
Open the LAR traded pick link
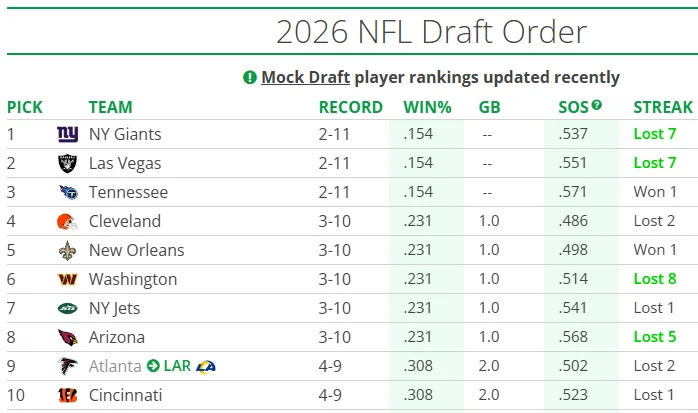[x=176, y=366]
